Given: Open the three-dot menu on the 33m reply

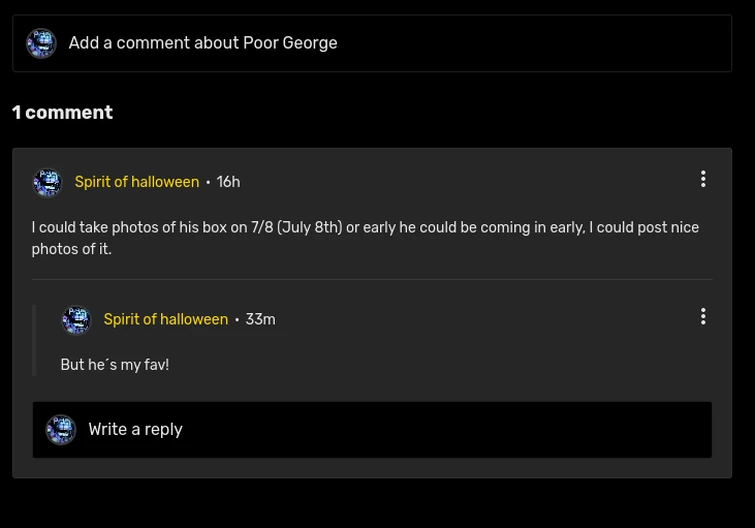Looking at the screenshot, I should 703,316.
